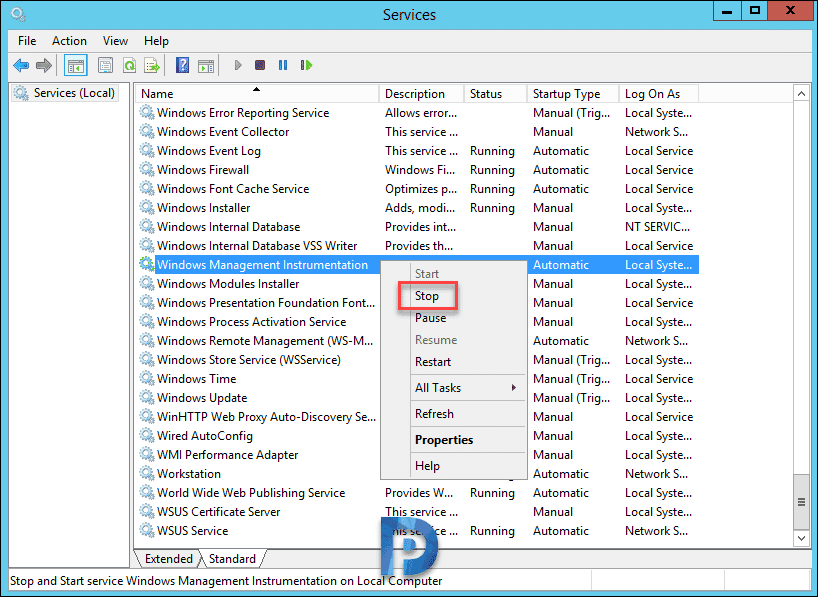Sort by the Name column header
The height and width of the screenshot is (597, 818).
[x=258, y=94]
